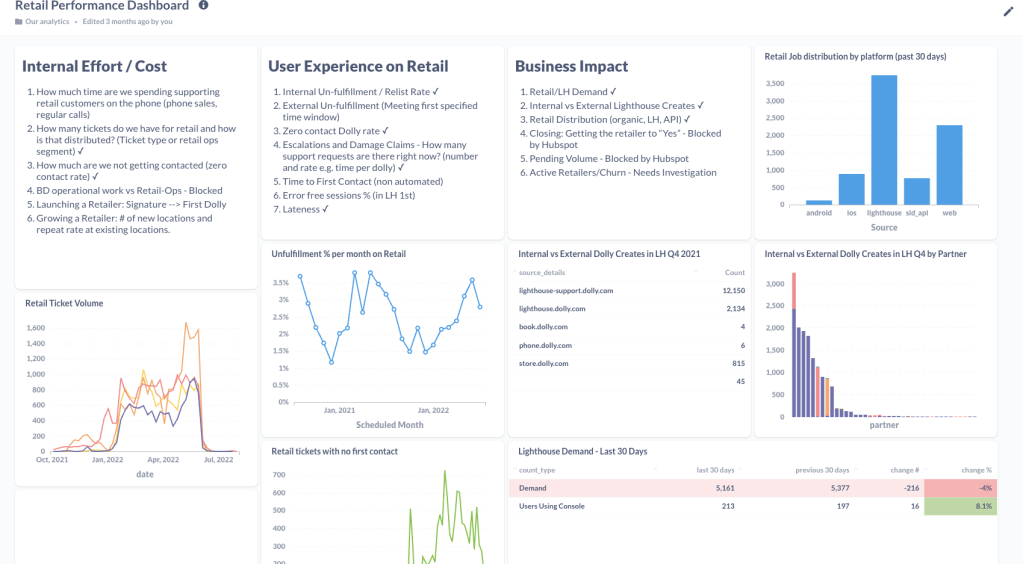Open Retail tickets with no first contact
Image resolution: width=1023 pixels, height=564 pixels.
pyautogui.click(x=334, y=451)
